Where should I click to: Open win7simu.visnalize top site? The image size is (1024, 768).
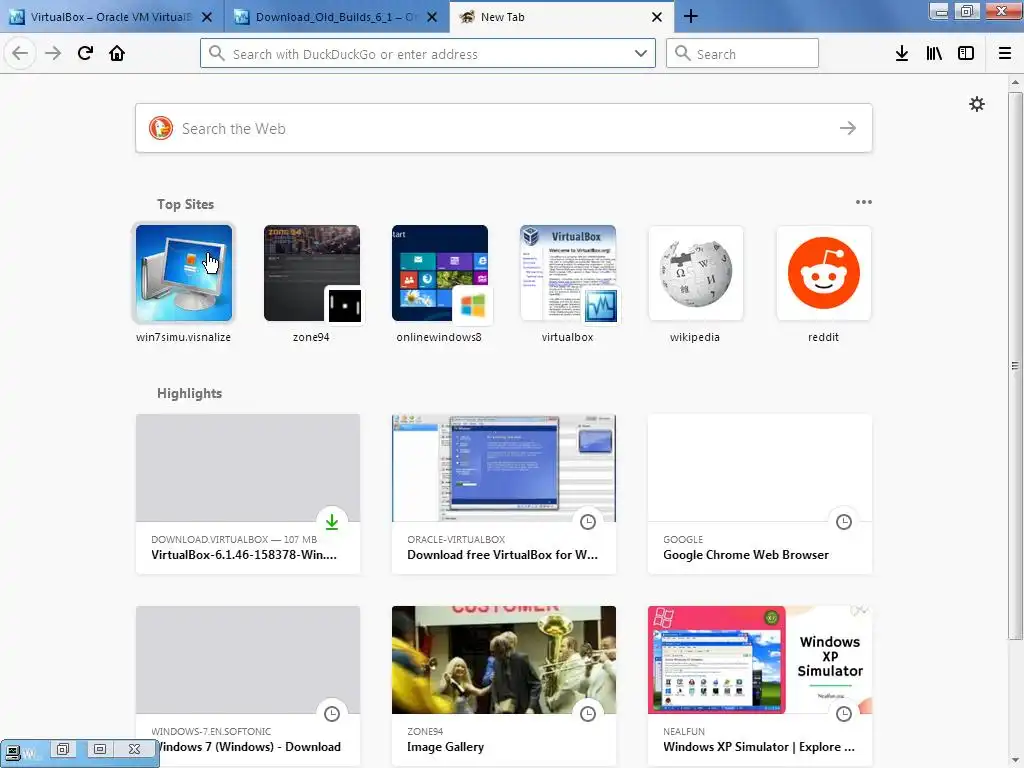(184, 283)
